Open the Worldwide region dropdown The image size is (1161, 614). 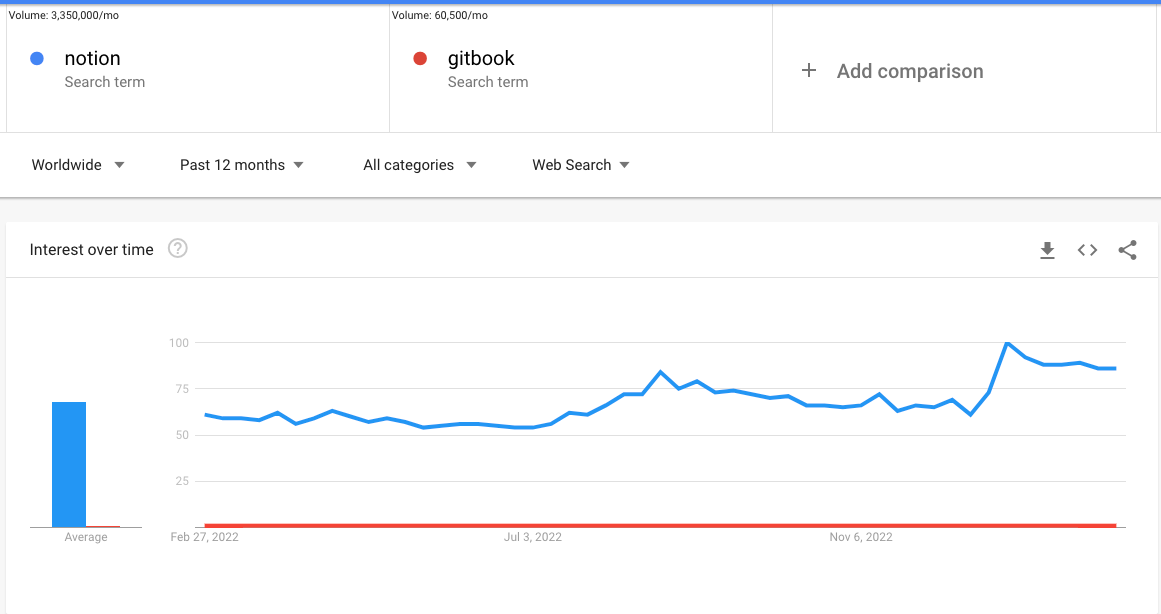[x=78, y=165]
